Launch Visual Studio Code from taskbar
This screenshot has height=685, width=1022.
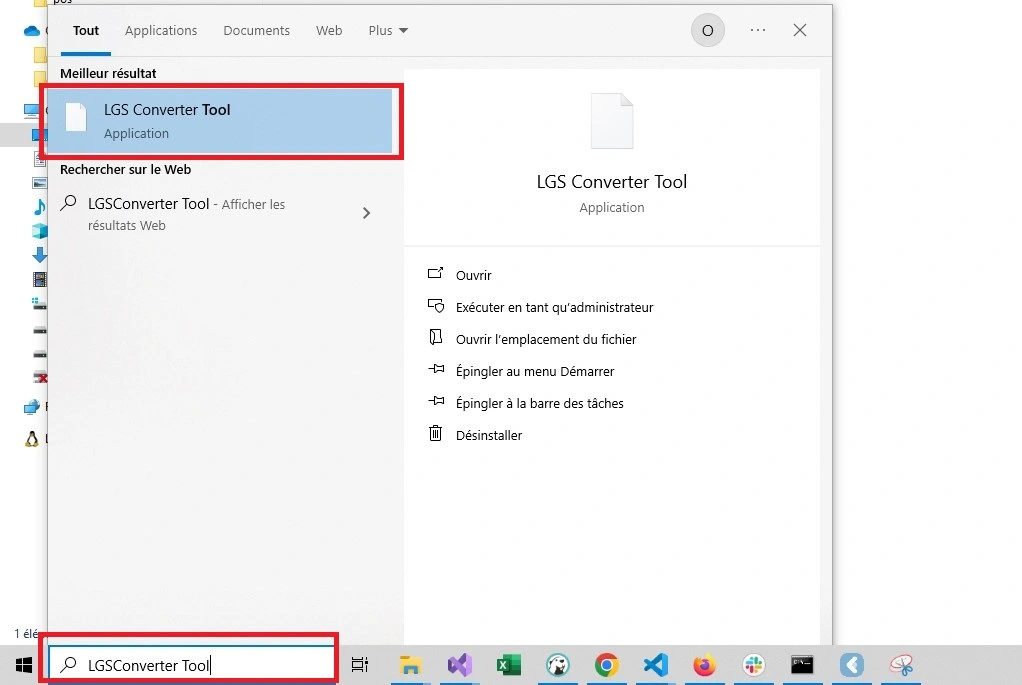point(656,665)
